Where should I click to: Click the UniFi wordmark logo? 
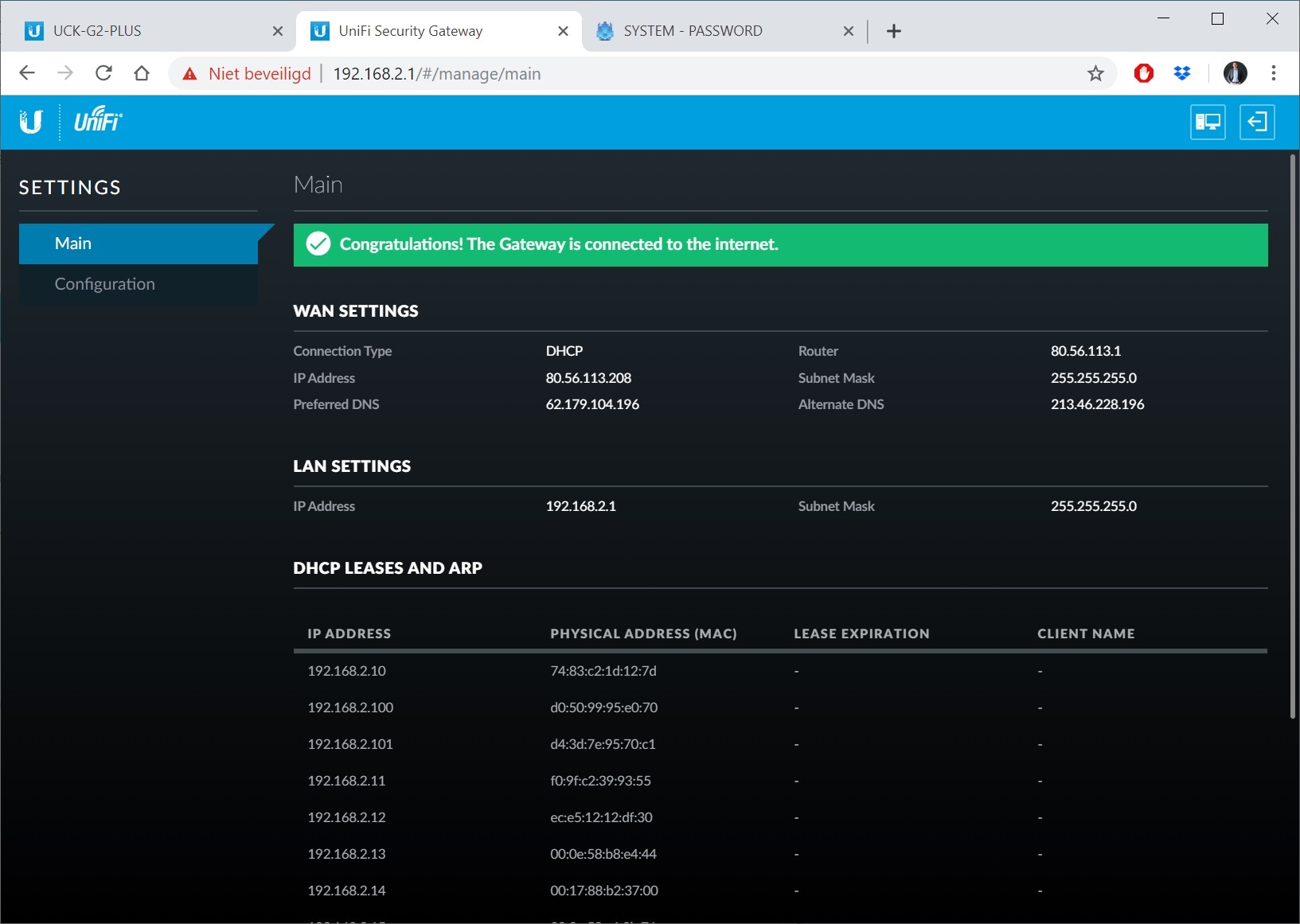(x=98, y=120)
